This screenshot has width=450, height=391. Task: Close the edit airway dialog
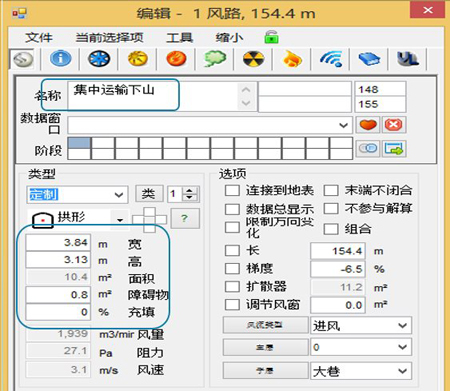coord(428,10)
